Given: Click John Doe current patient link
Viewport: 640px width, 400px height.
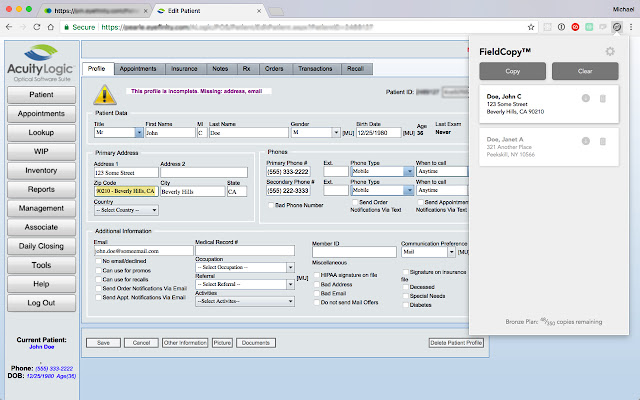Looking at the screenshot, I should pyautogui.click(x=42, y=347).
